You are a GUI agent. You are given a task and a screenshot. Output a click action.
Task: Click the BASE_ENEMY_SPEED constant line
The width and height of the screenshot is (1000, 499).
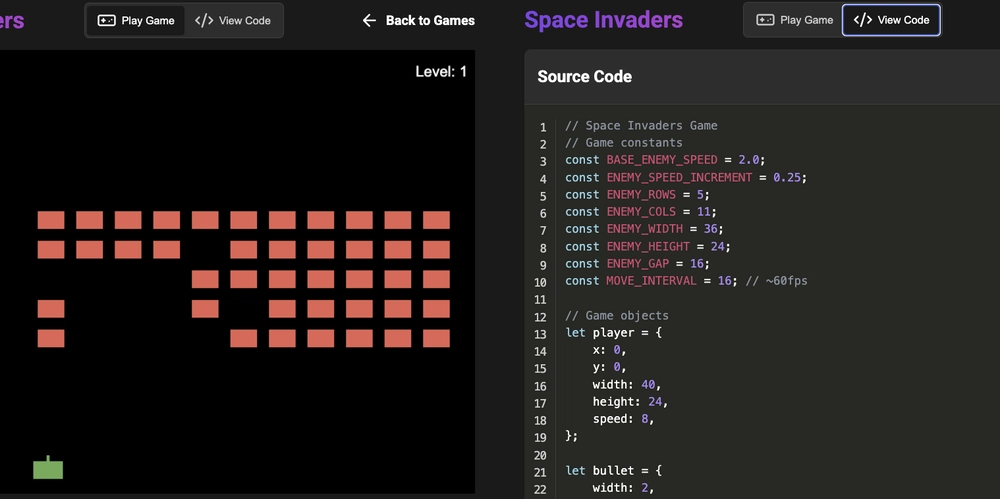point(665,160)
